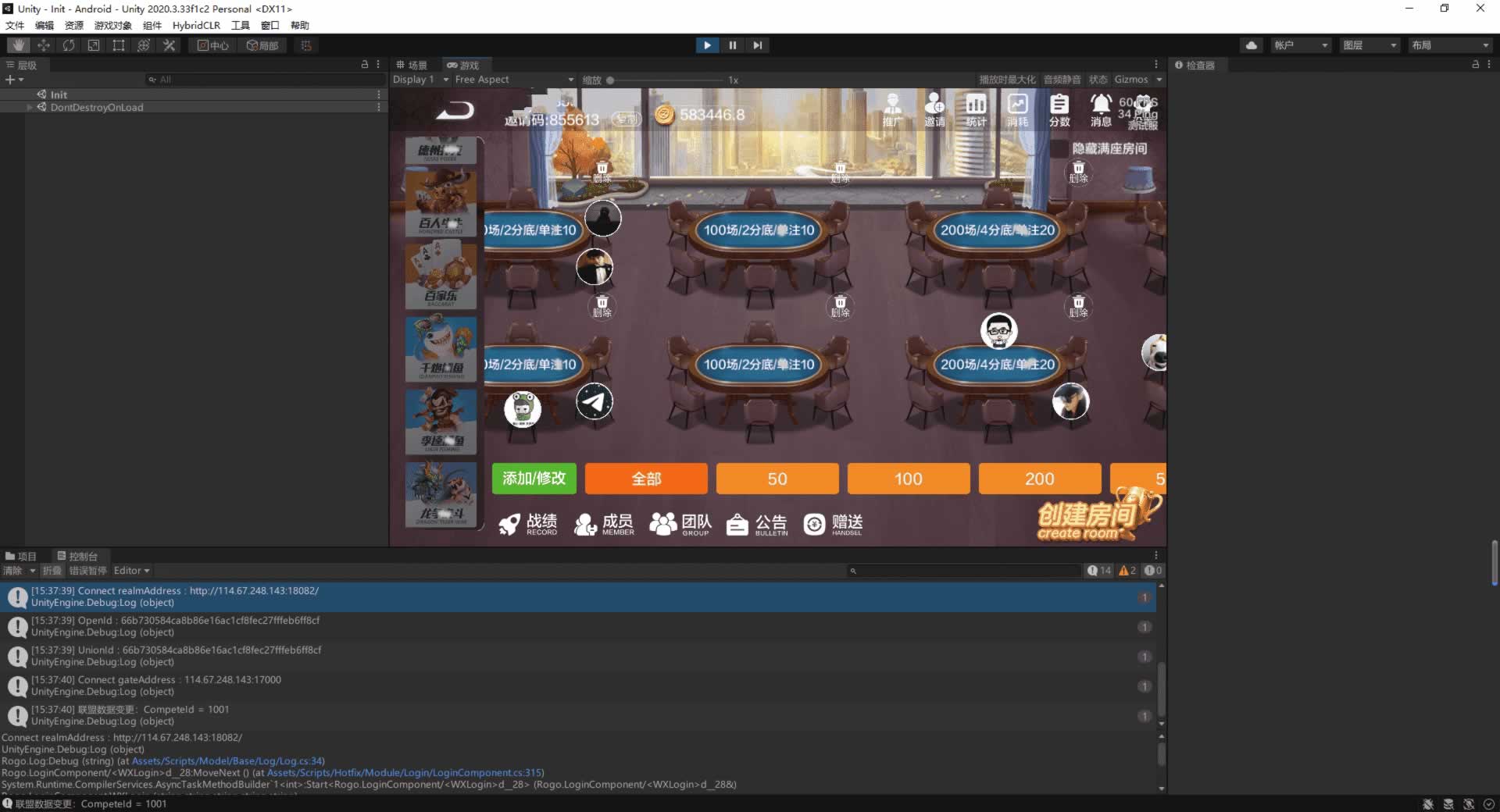
Task: Click the Step forward button
Action: 757,45
